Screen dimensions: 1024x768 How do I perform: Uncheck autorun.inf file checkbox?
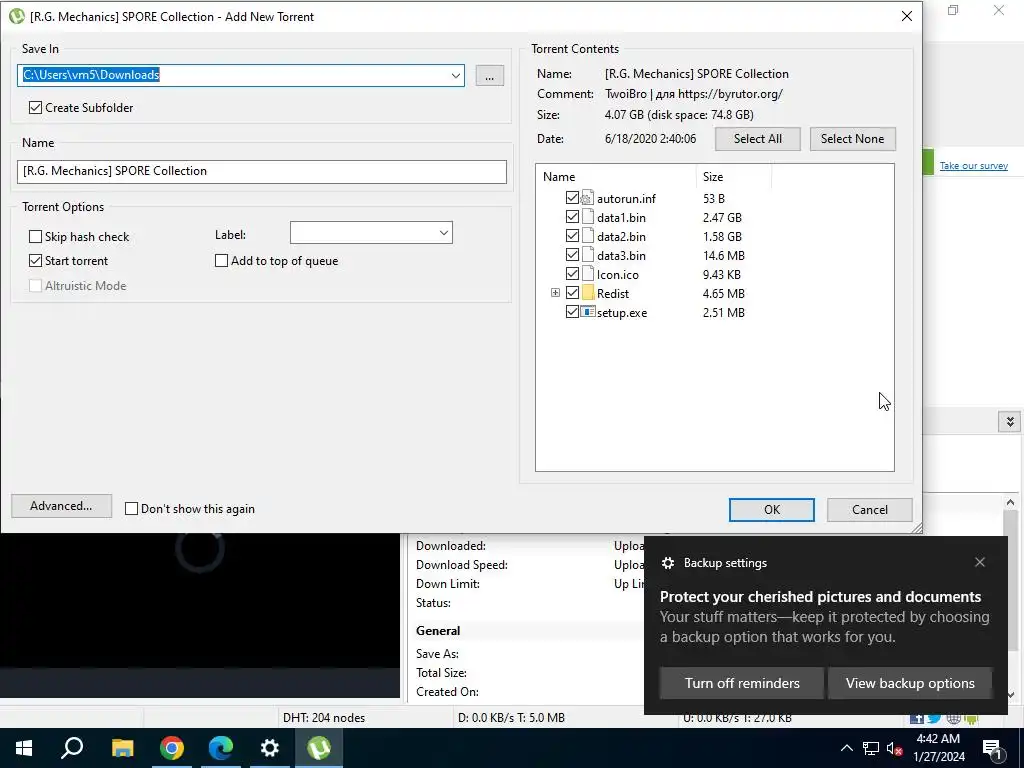coord(572,198)
